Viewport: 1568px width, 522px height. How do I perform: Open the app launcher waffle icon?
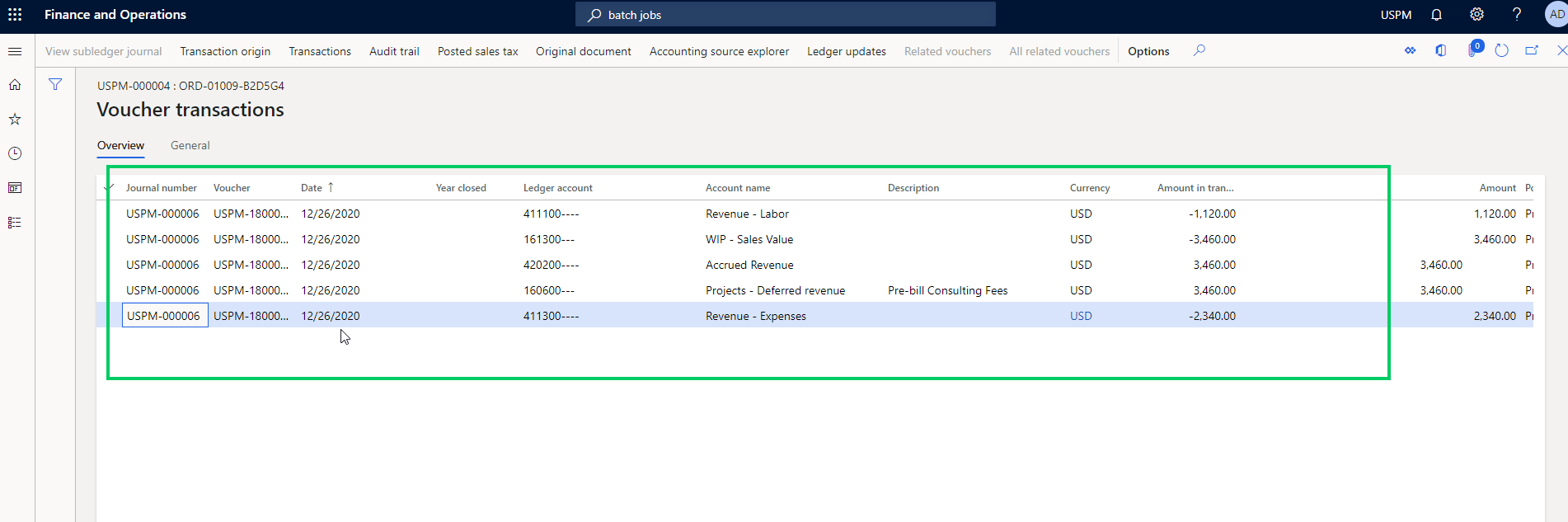pyautogui.click(x=15, y=15)
